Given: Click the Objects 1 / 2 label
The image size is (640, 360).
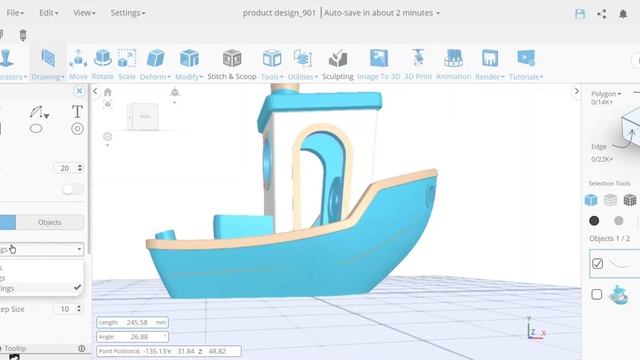Looking at the screenshot, I should pyautogui.click(x=609, y=238).
